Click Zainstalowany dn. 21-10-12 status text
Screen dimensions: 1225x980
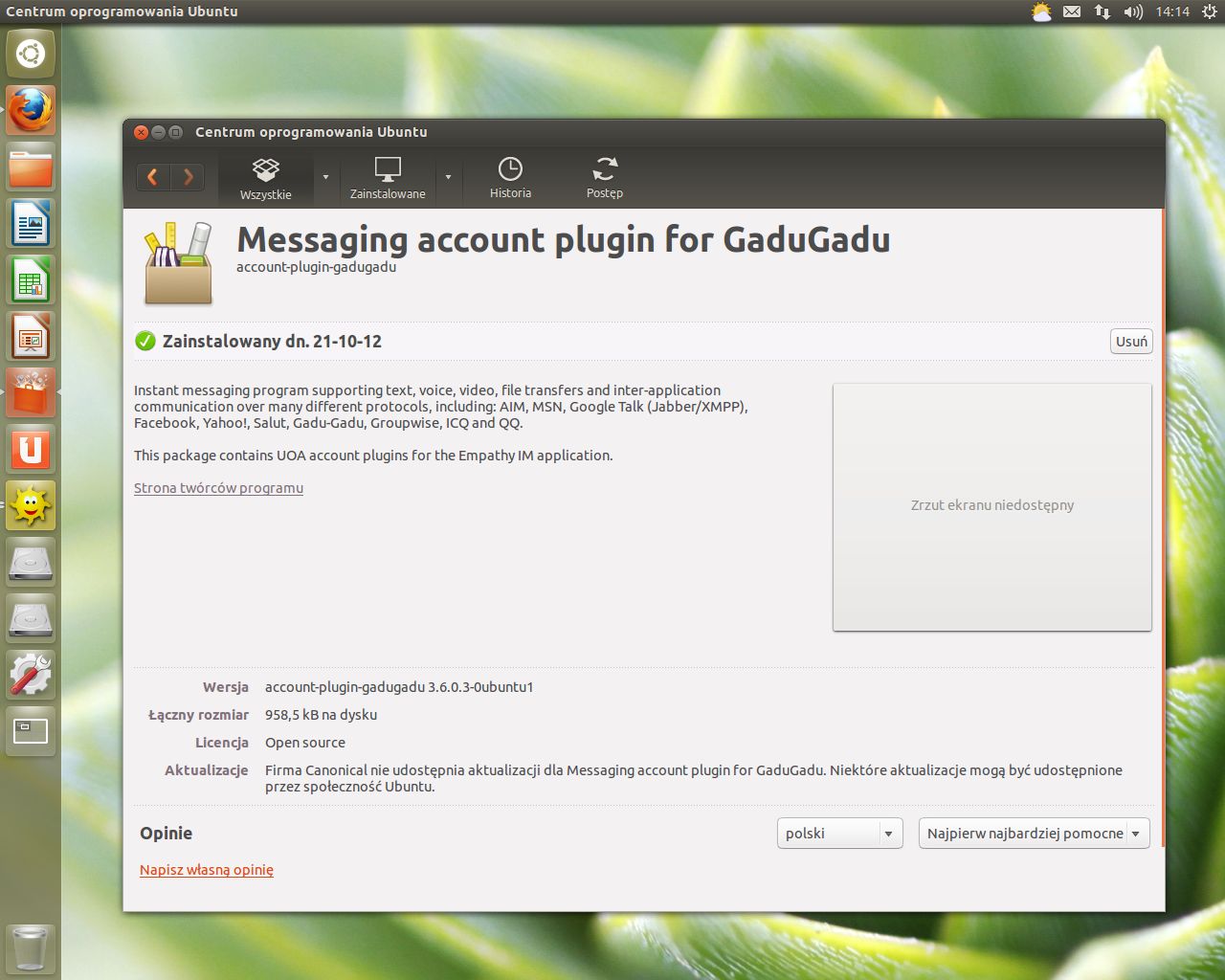(272, 342)
